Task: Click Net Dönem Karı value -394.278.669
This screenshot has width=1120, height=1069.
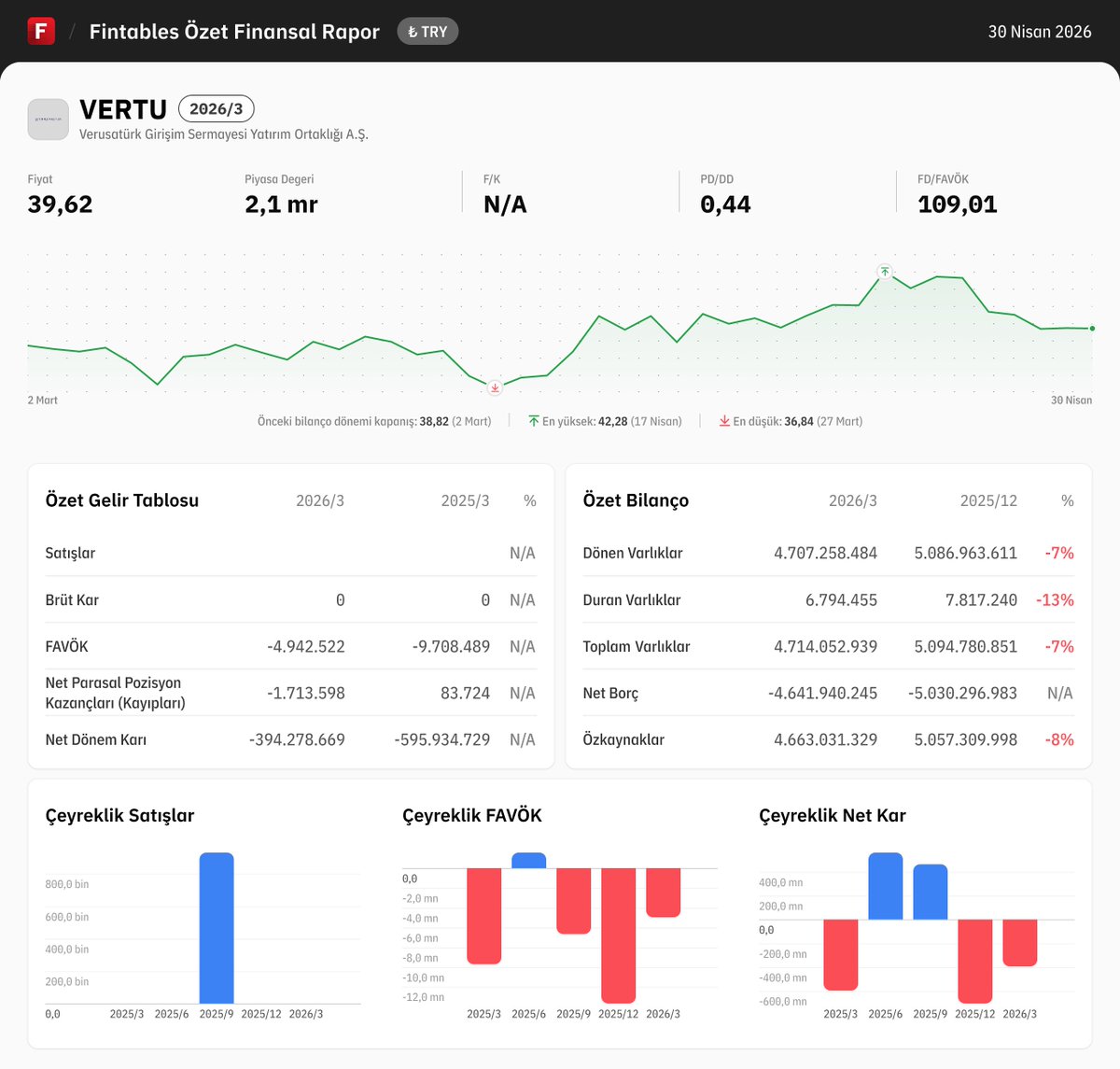Action: pyautogui.click(x=297, y=739)
